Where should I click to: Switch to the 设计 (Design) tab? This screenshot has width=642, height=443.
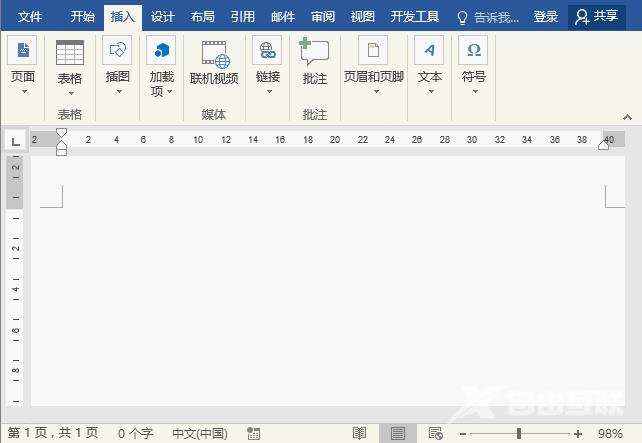[x=162, y=17]
